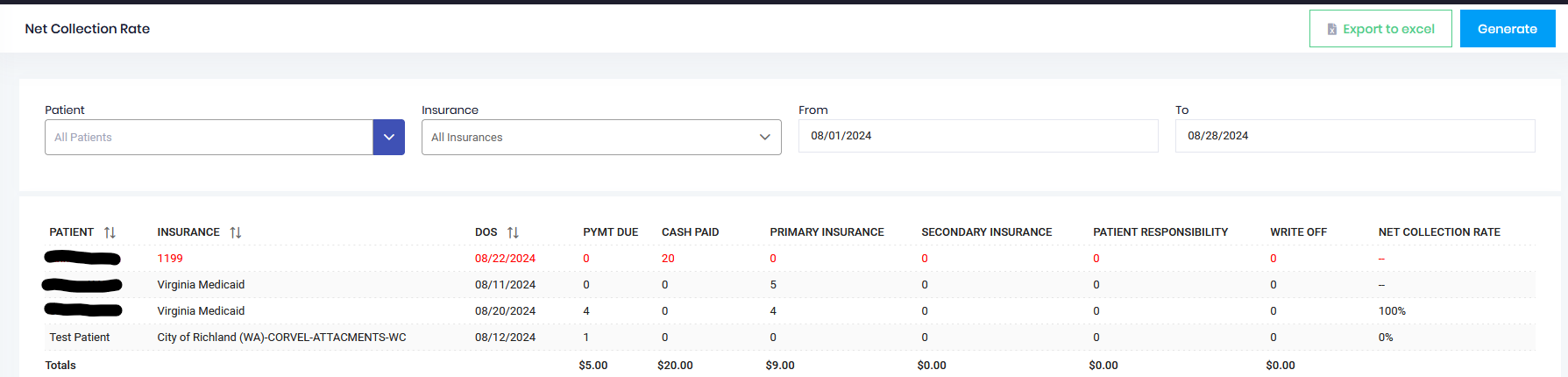Open the From date field showing 08/01/2024

977,136
